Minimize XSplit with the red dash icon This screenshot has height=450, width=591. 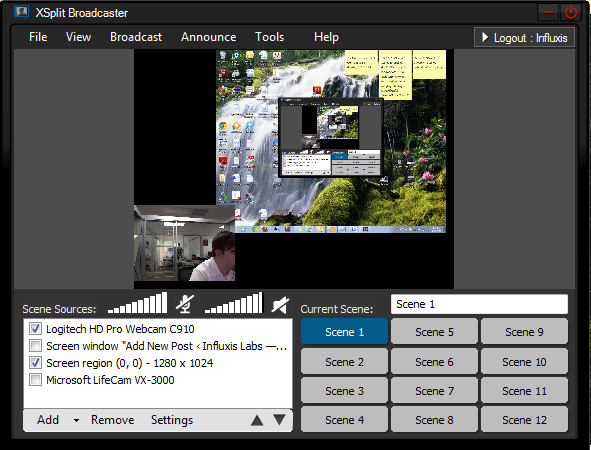point(548,12)
